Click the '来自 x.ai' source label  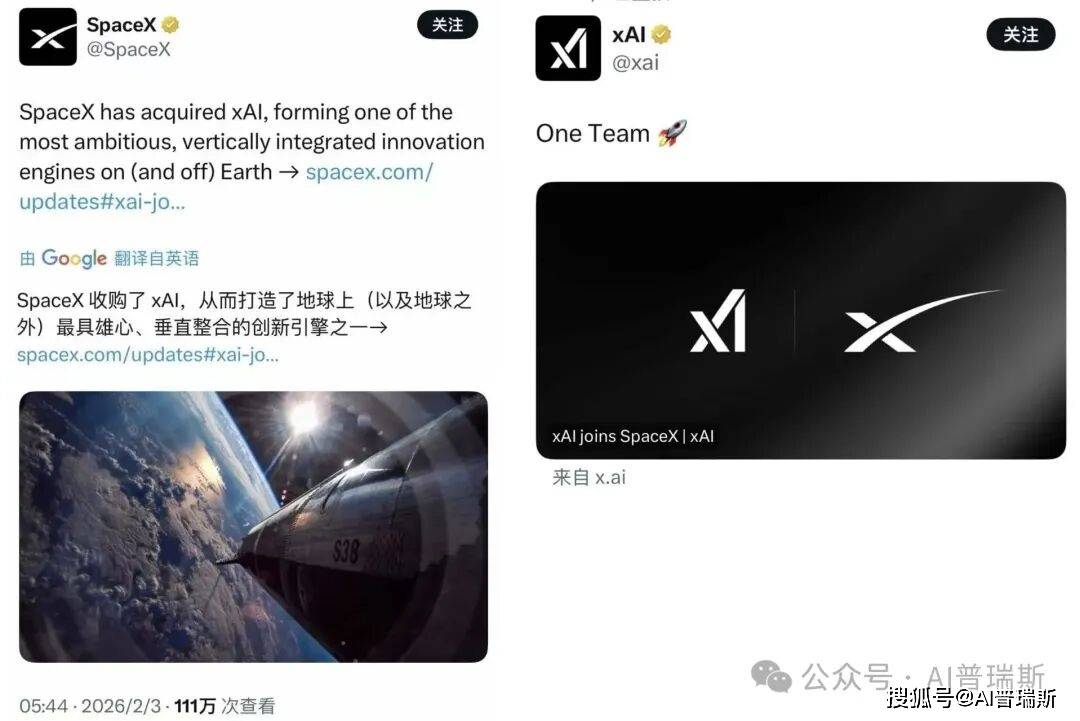(x=589, y=477)
